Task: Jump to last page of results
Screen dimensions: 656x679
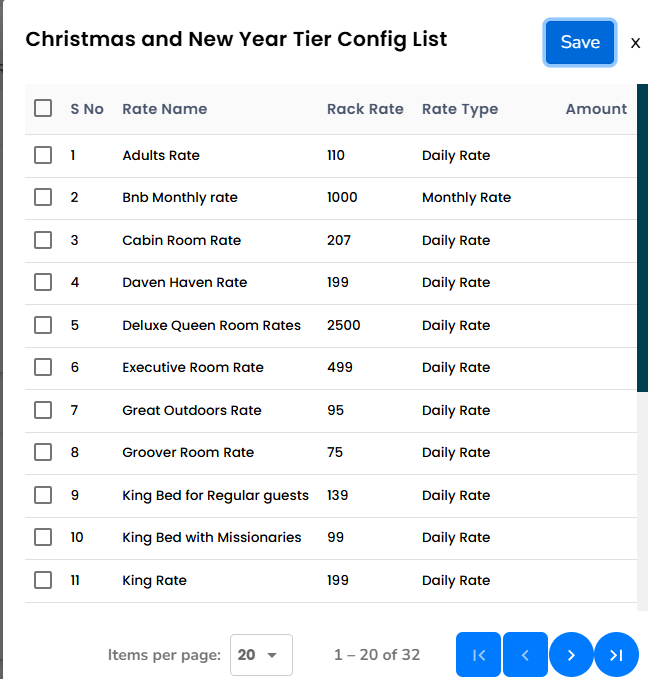Action: (x=616, y=655)
